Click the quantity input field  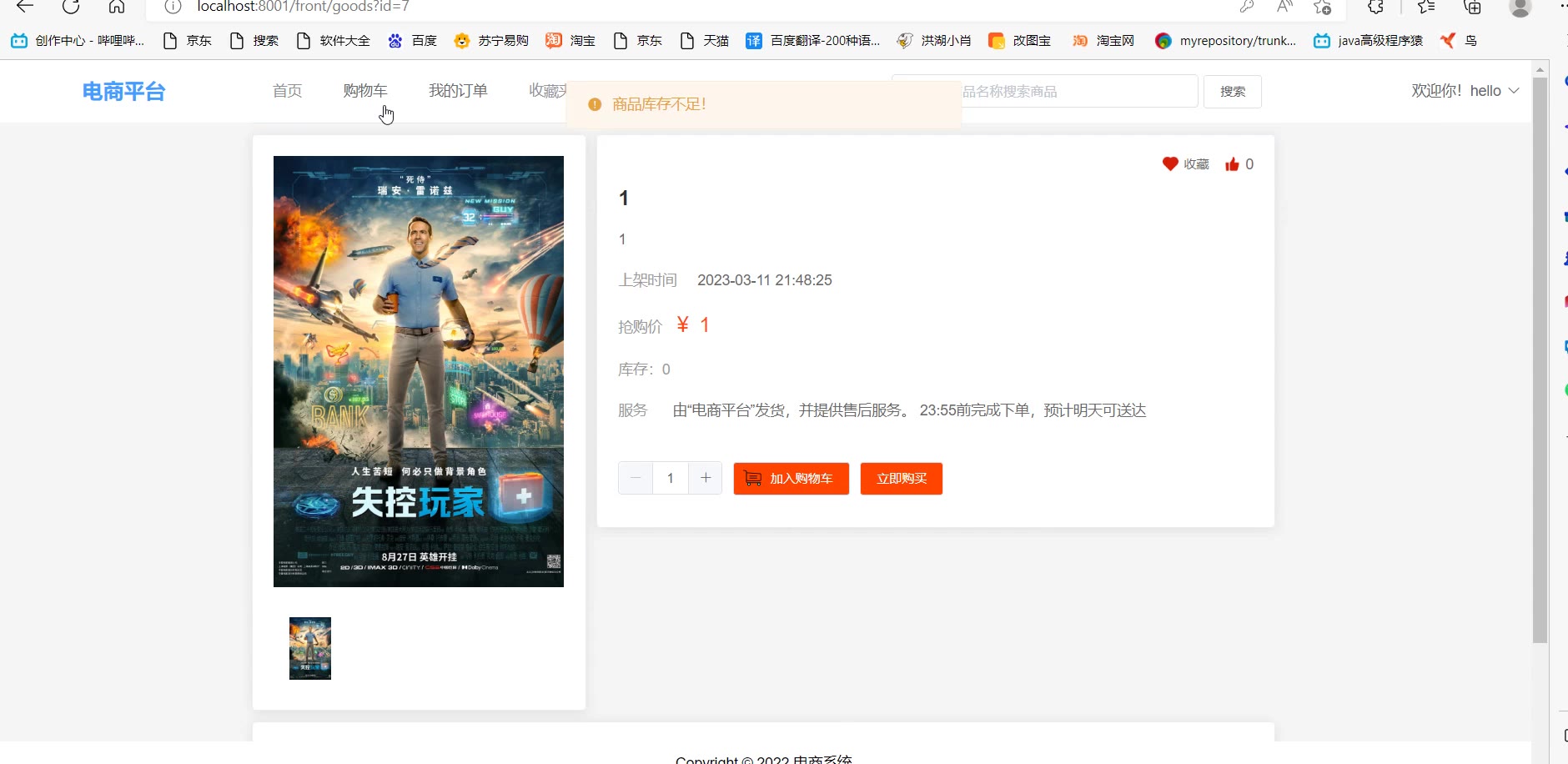[x=671, y=478]
